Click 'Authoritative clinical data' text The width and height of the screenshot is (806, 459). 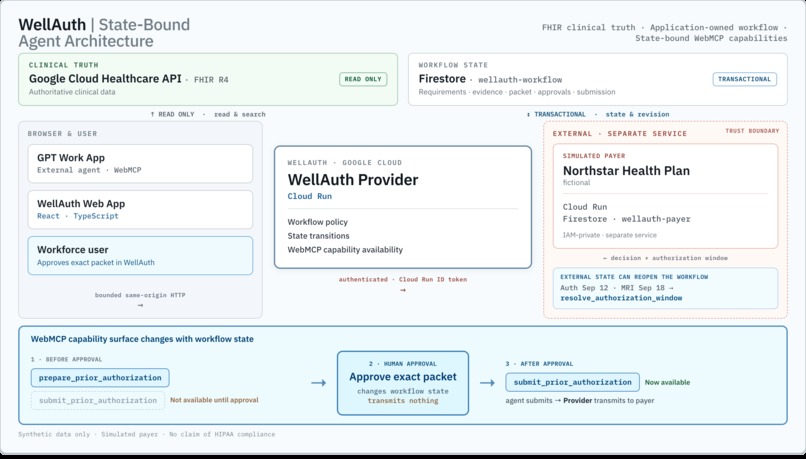pos(72,92)
